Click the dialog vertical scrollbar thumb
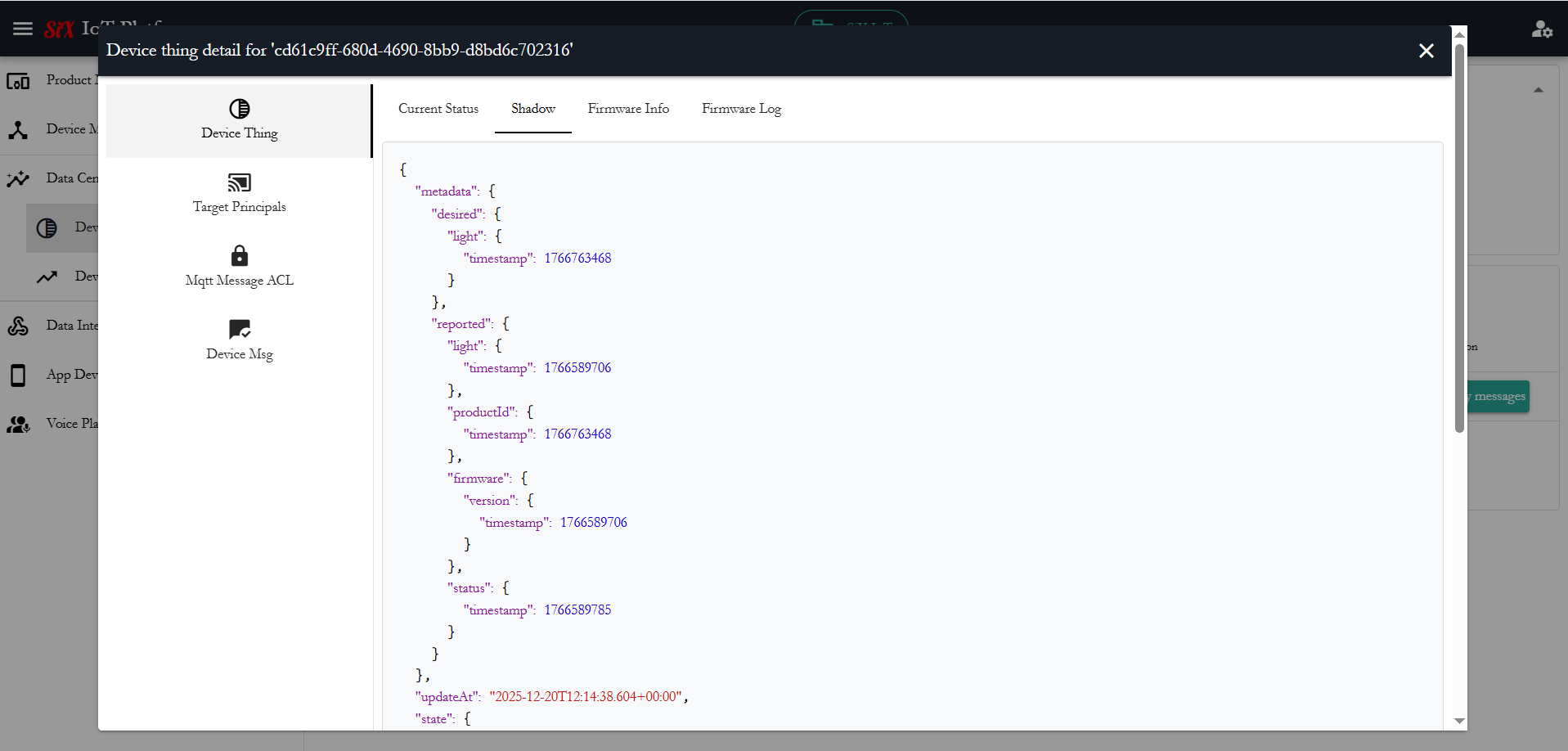 tap(1459, 237)
